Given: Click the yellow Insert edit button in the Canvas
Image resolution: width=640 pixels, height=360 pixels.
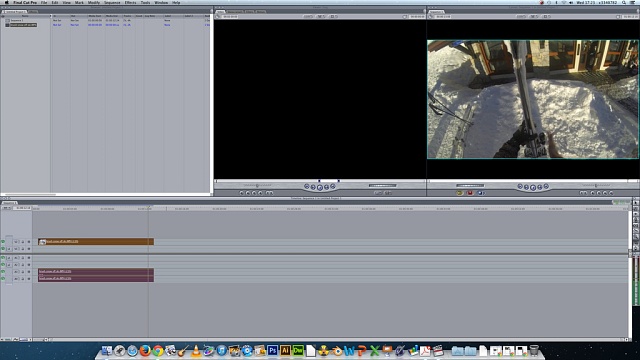Looking at the screenshot, I should point(460,193).
